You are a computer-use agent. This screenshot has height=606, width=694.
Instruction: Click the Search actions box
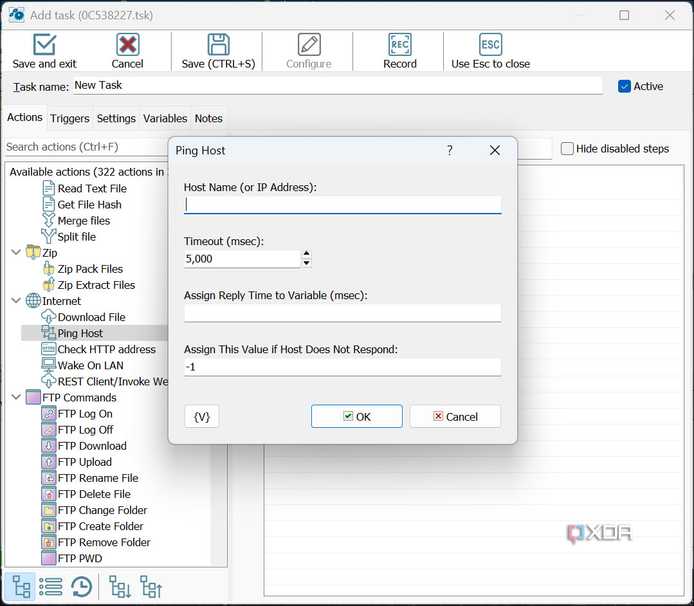pos(87,147)
